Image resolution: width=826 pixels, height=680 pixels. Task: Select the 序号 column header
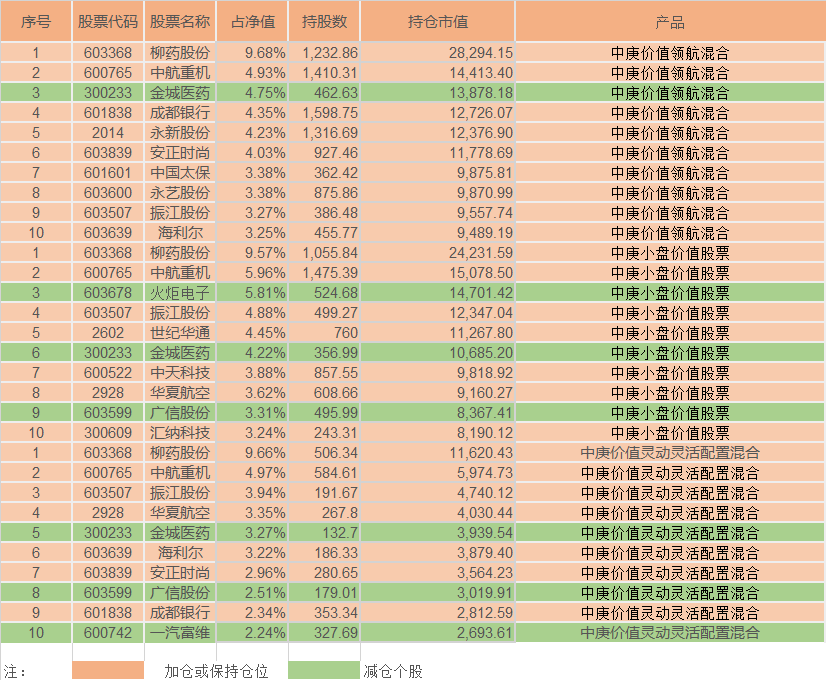coord(36,21)
